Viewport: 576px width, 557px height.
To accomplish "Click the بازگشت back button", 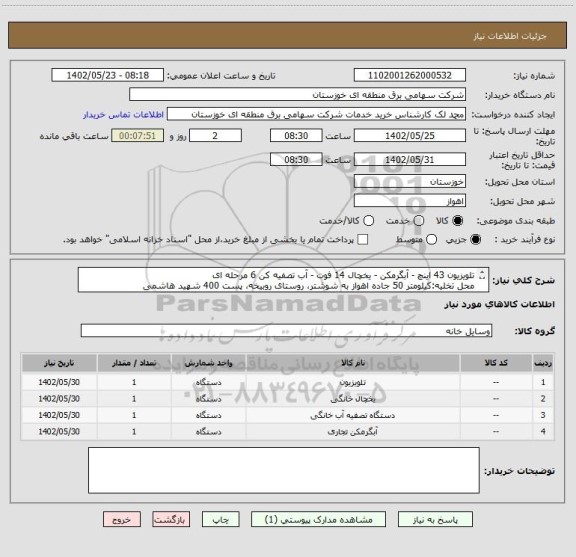I will click(171, 520).
